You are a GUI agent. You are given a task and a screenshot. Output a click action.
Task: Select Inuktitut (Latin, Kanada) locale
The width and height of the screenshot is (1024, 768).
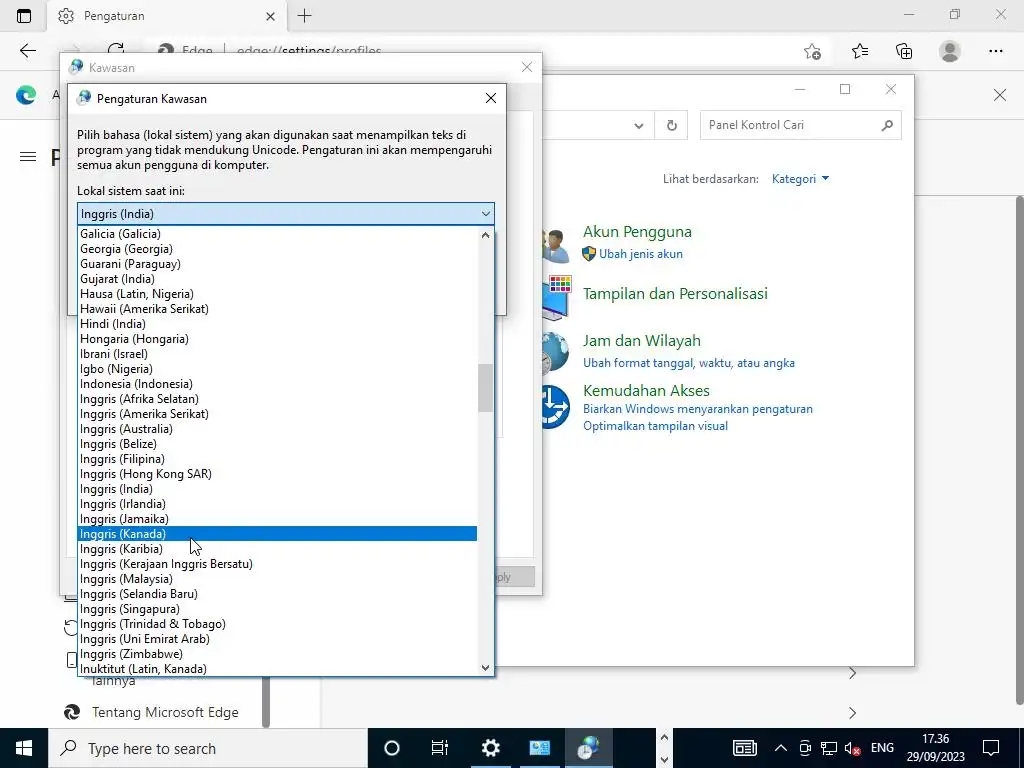tap(277, 669)
